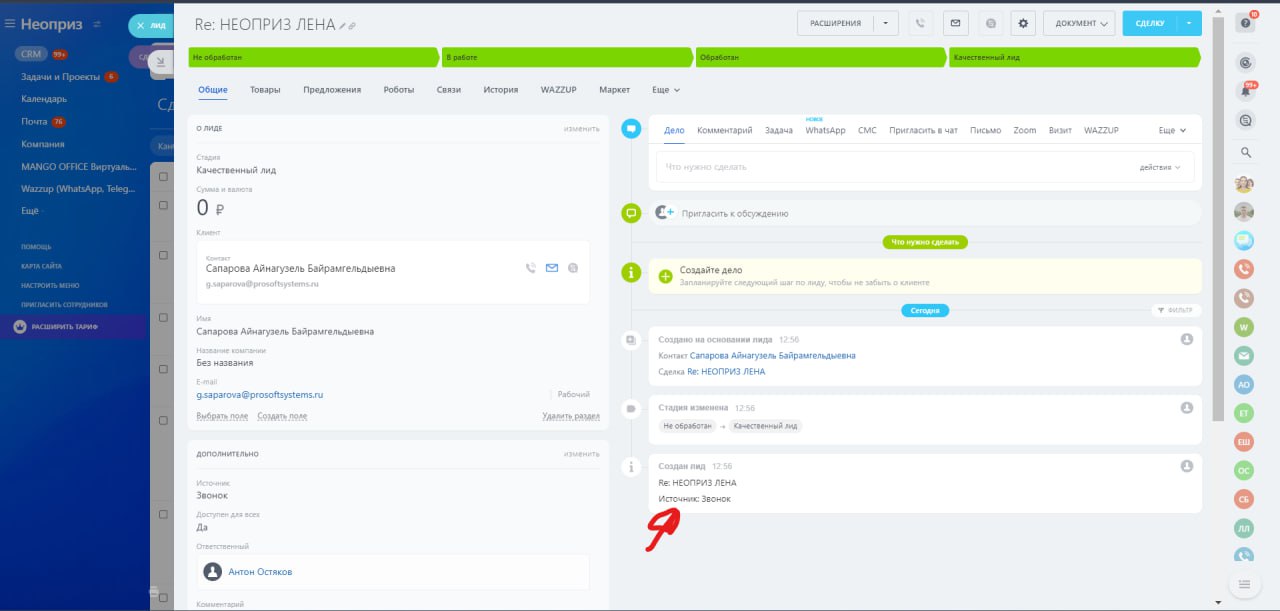
Task: Click the envelope email button in header toolbar
Action: [x=956, y=23]
